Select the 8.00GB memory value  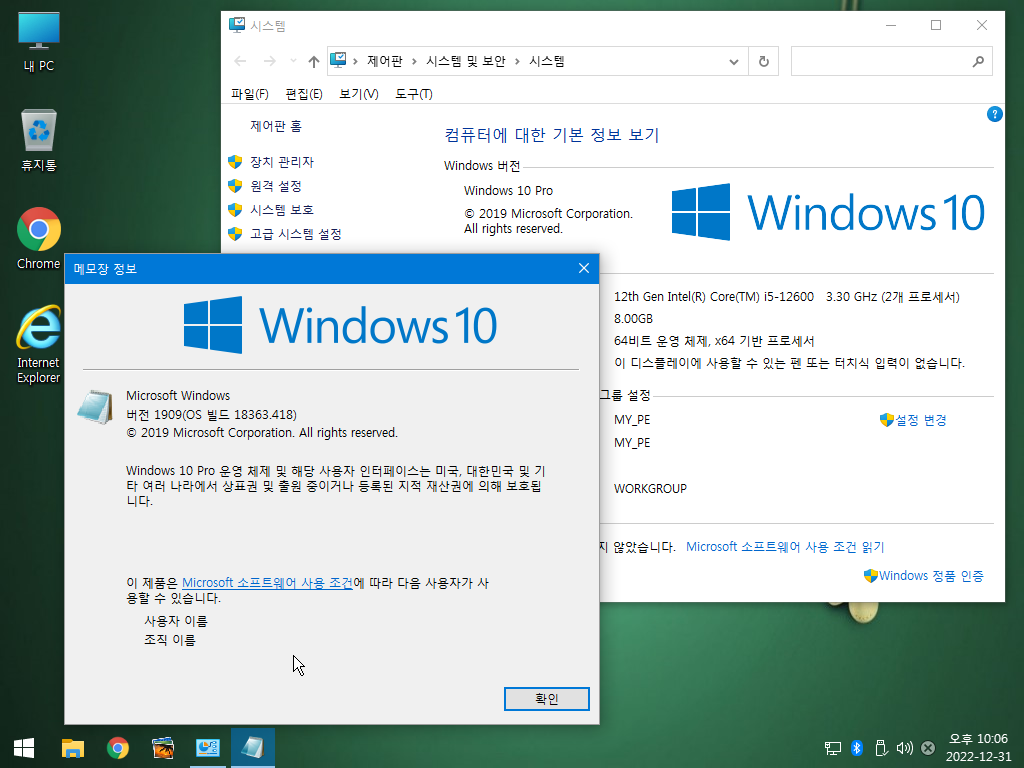coord(633,319)
